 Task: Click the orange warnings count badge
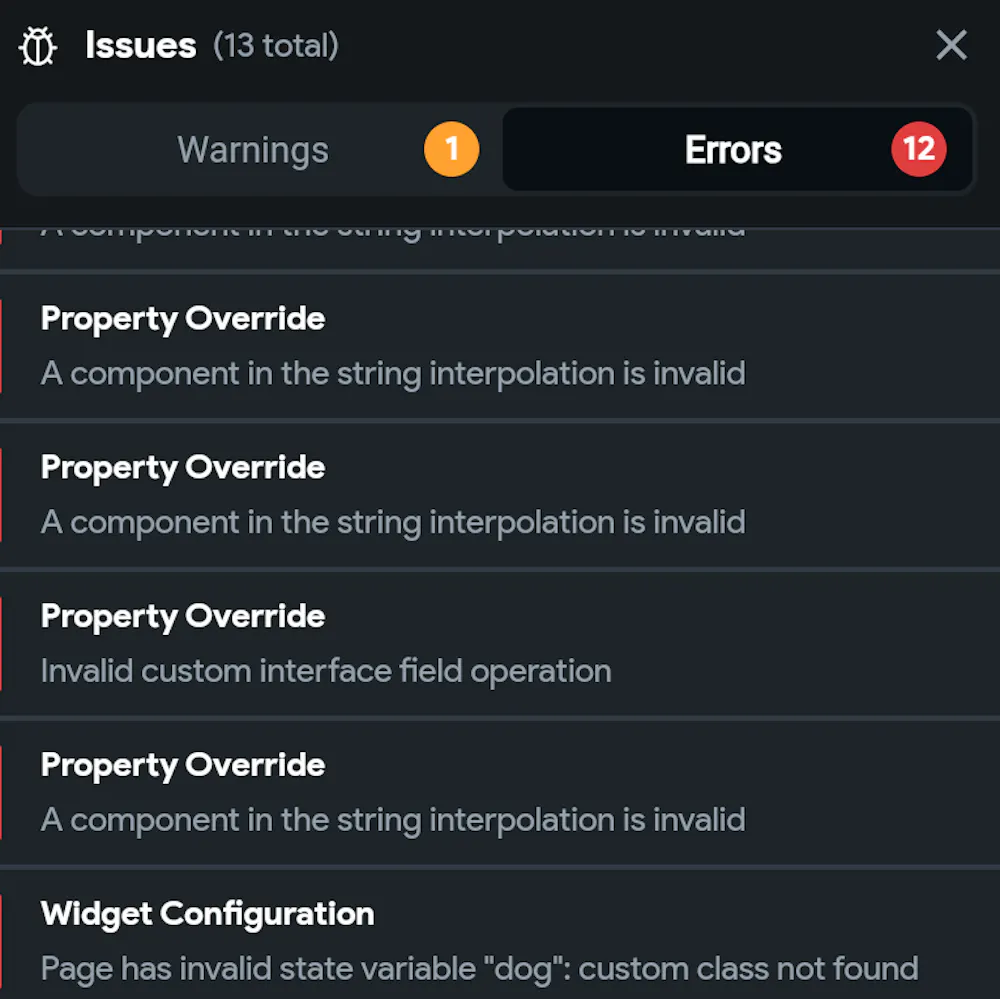(451, 150)
